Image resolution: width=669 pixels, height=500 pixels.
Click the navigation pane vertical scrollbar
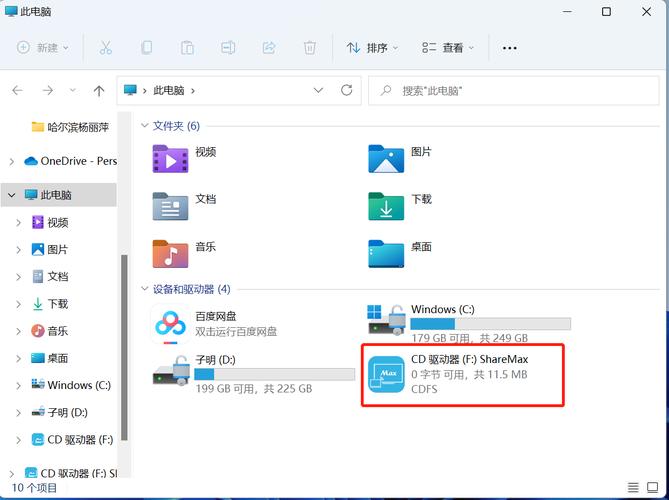[x=124, y=347]
